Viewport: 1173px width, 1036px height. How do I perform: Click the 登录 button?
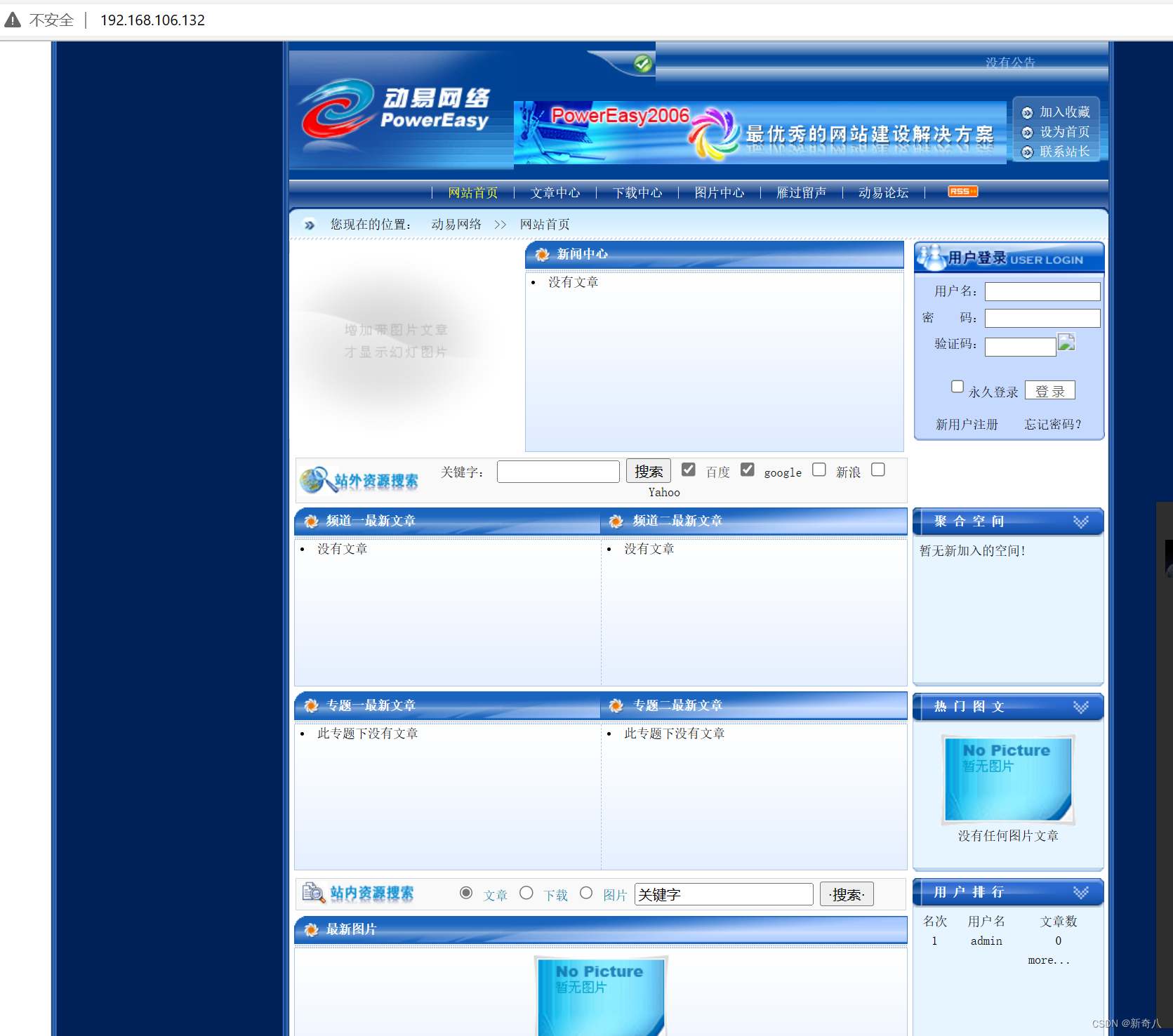[x=1050, y=391]
